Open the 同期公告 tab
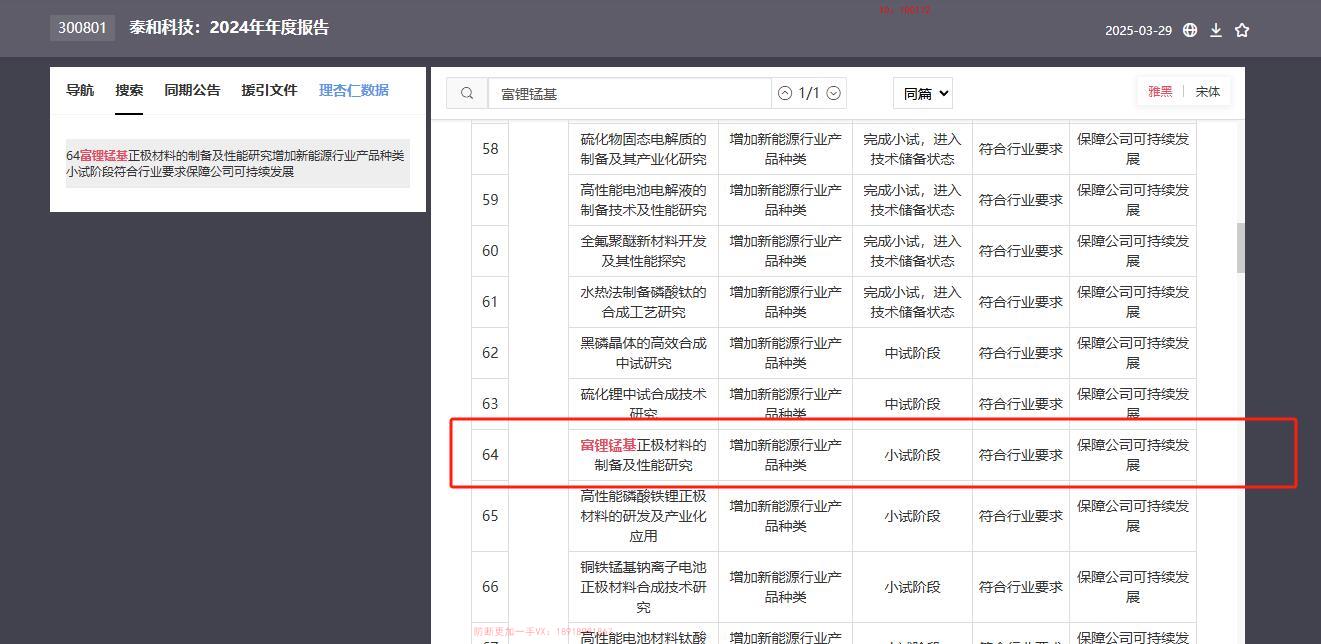The height and width of the screenshot is (644, 1321). (192, 90)
